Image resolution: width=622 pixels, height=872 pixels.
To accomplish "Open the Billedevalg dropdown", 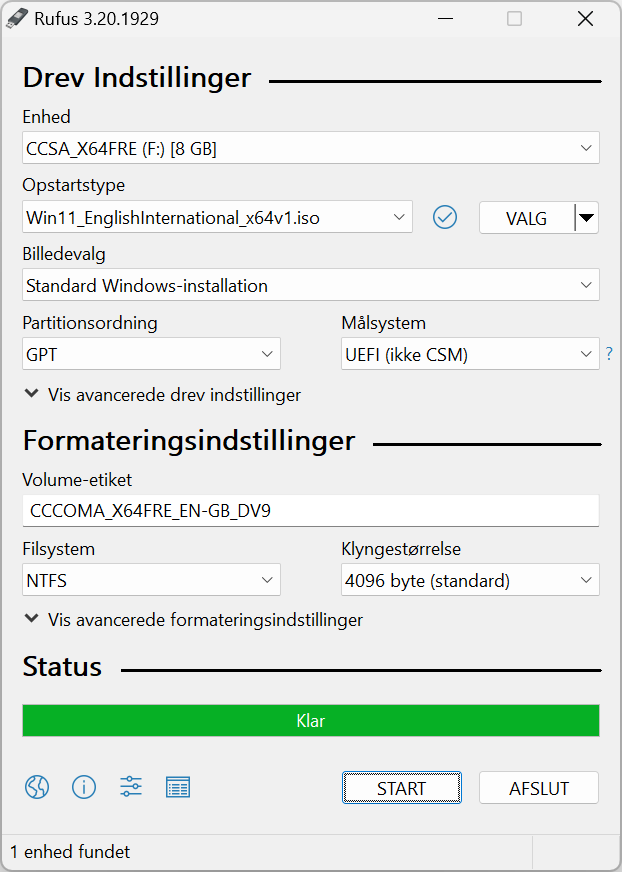I will 311,285.
